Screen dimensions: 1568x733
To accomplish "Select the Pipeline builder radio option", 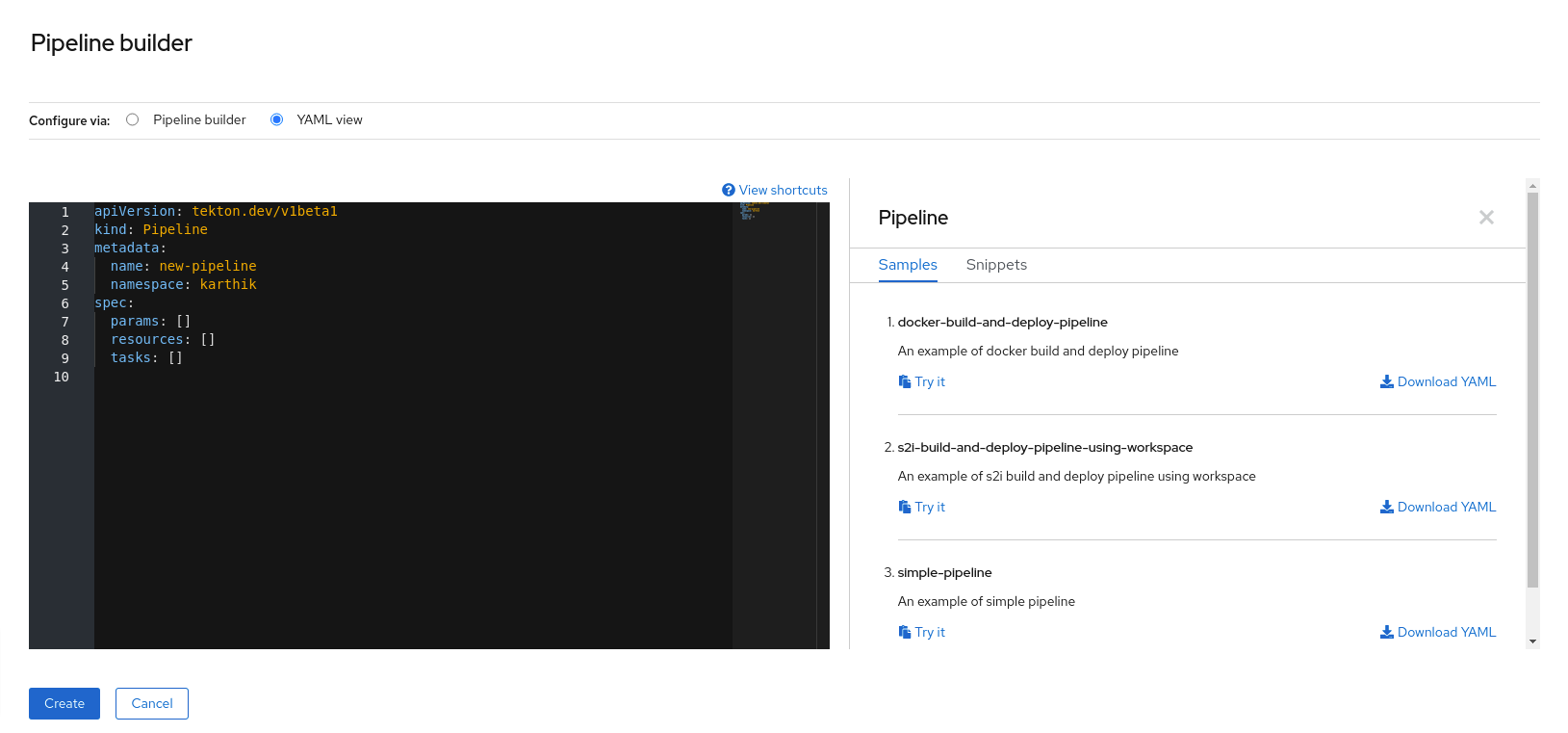I will tap(133, 120).
